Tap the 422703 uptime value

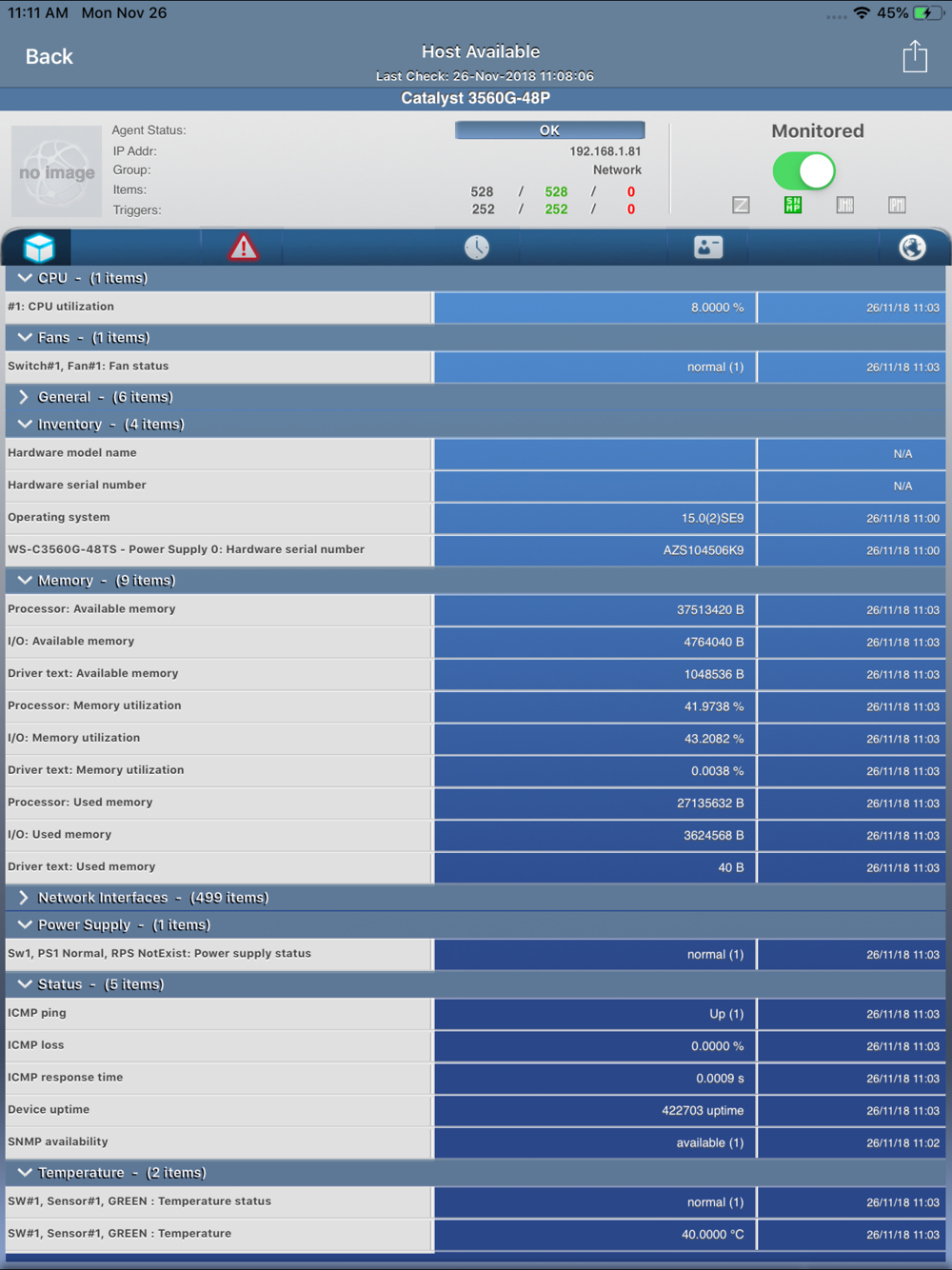[x=703, y=1111]
